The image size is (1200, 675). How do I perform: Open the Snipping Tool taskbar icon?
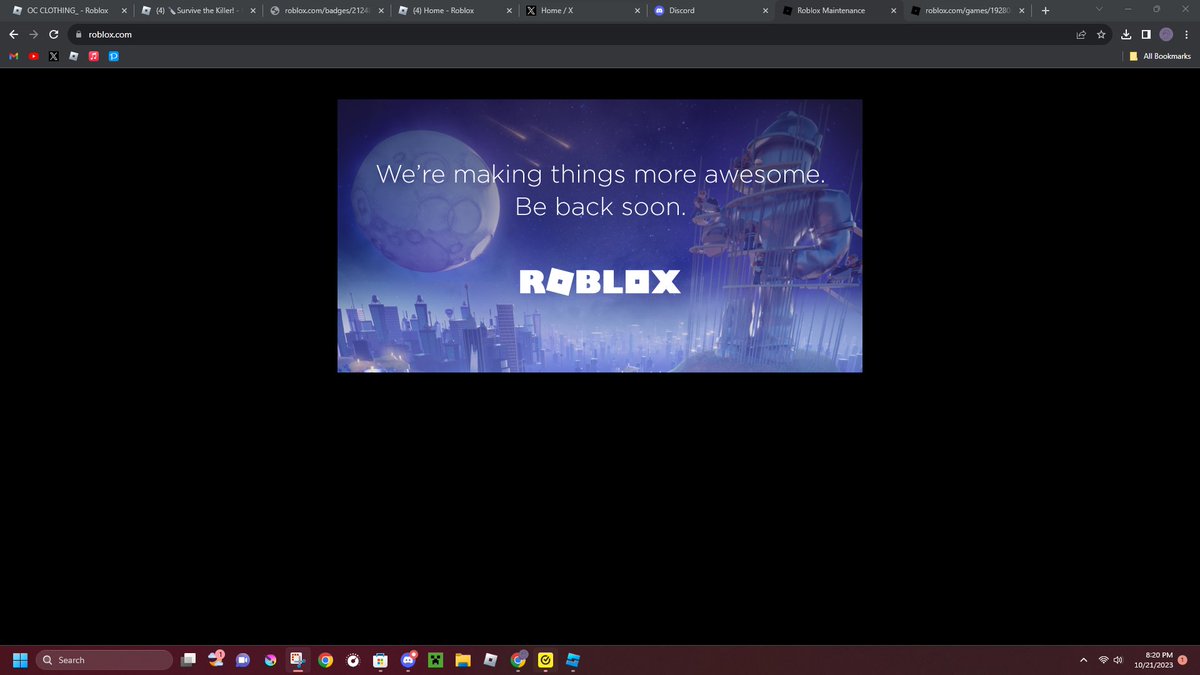tap(298, 660)
